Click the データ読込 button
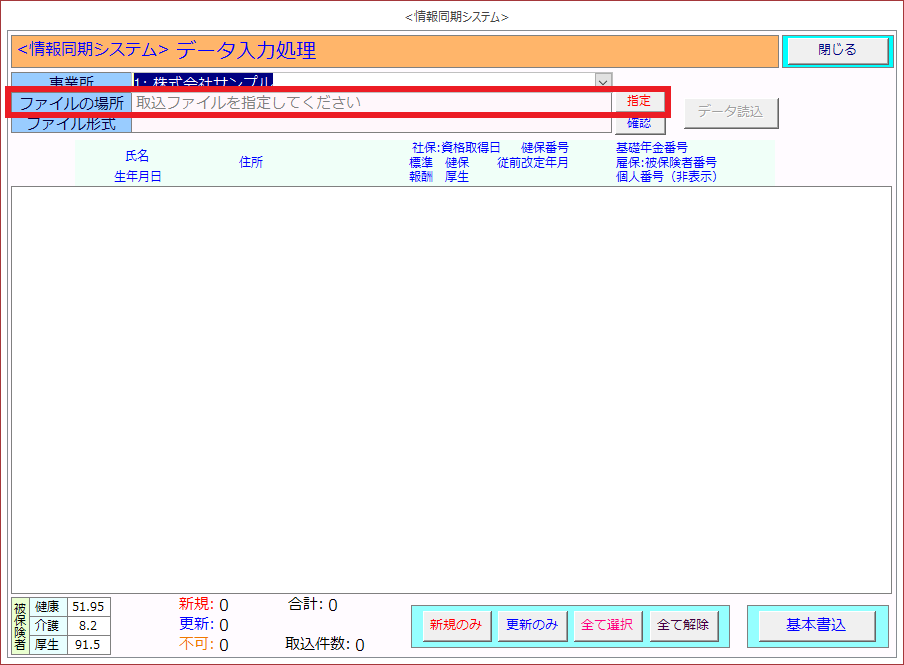This screenshot has height=665, width=904. pyautogui.click(x=730, y=112)
